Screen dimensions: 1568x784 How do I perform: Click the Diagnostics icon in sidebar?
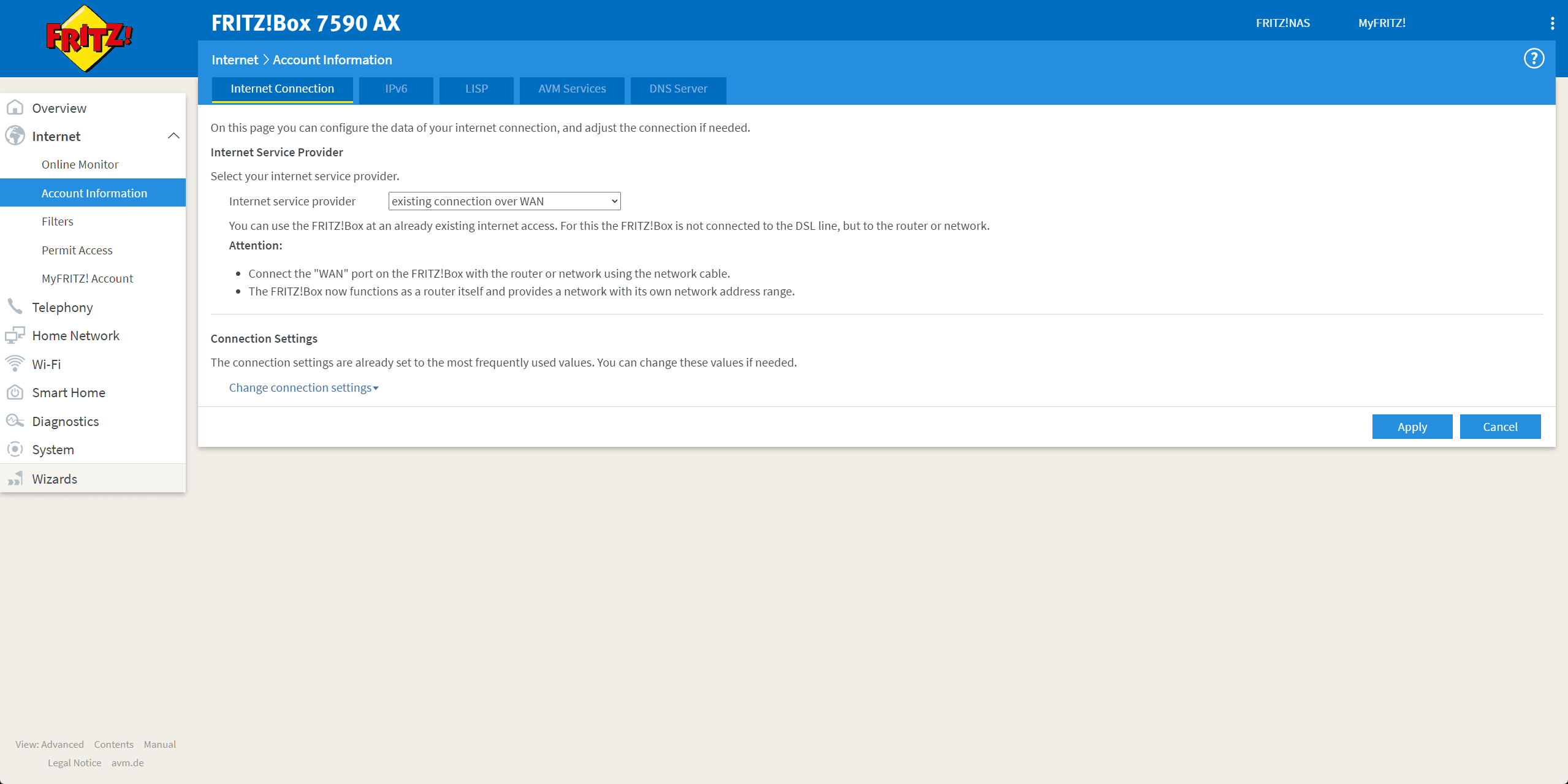click(x=15, y=421)
